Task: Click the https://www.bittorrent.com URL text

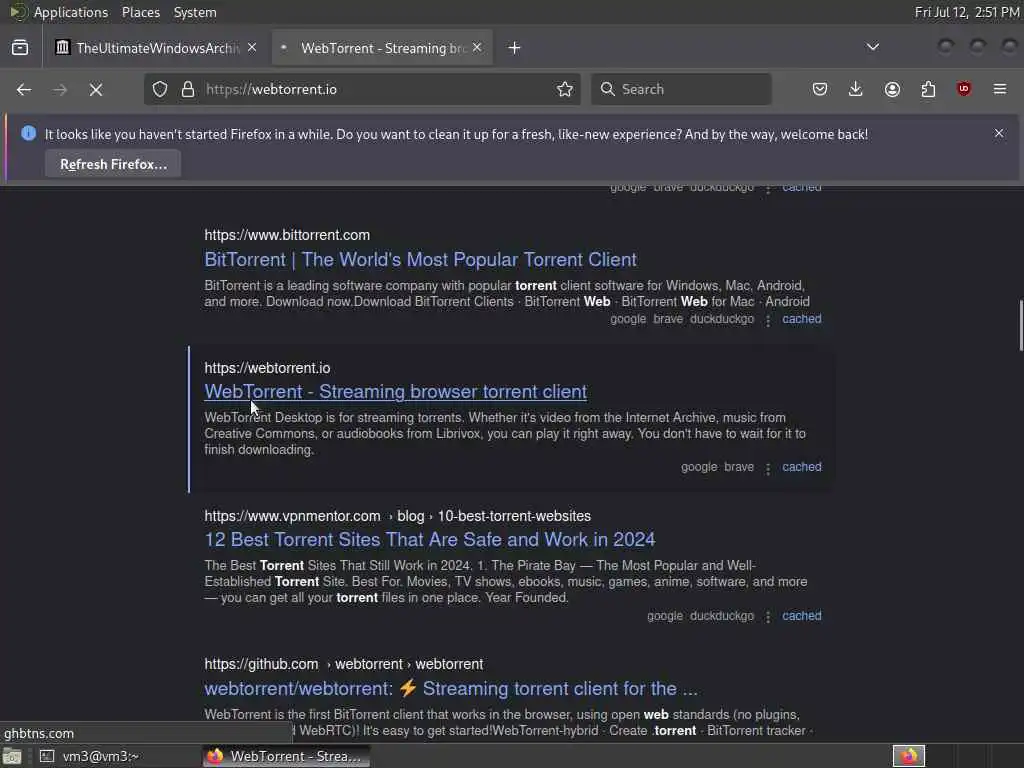Action: point(287,235)
